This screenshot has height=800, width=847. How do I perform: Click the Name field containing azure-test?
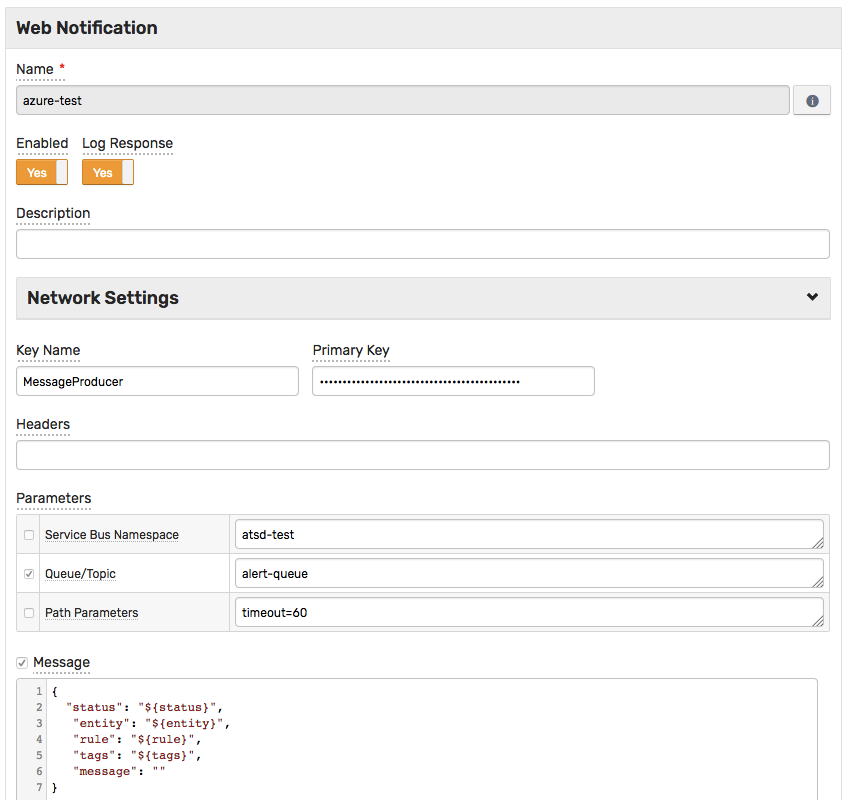[402, 101]
